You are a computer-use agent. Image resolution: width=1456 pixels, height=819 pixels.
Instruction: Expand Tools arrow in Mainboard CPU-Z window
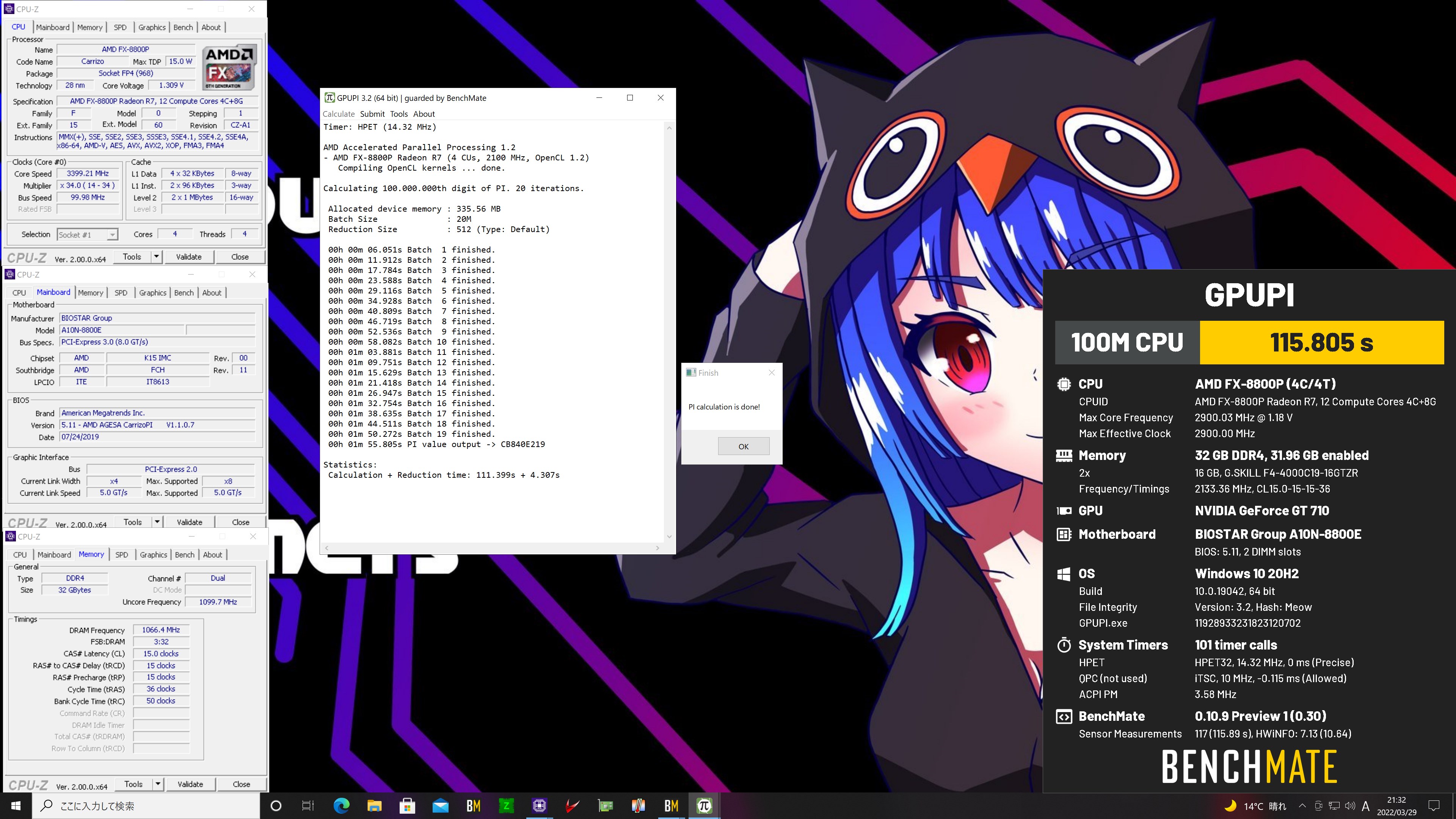click(x=157, y=522)
